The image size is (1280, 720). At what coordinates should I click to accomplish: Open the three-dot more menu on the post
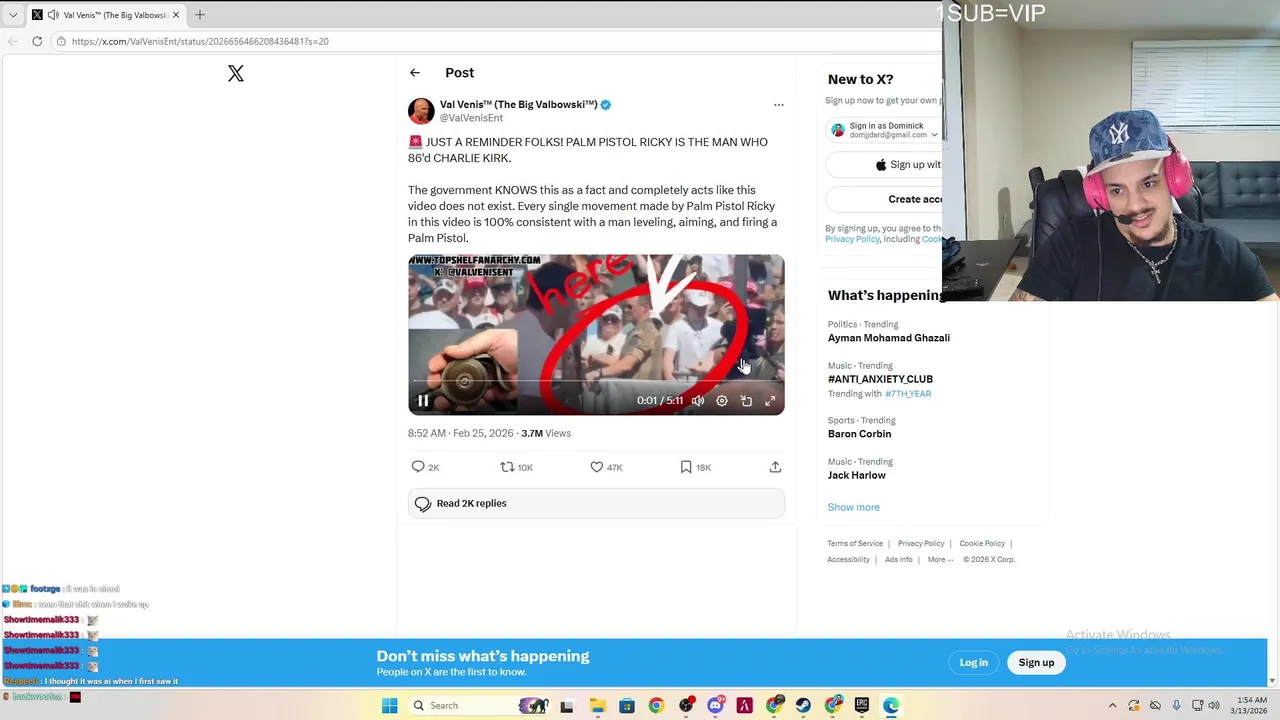click(778, 105)
